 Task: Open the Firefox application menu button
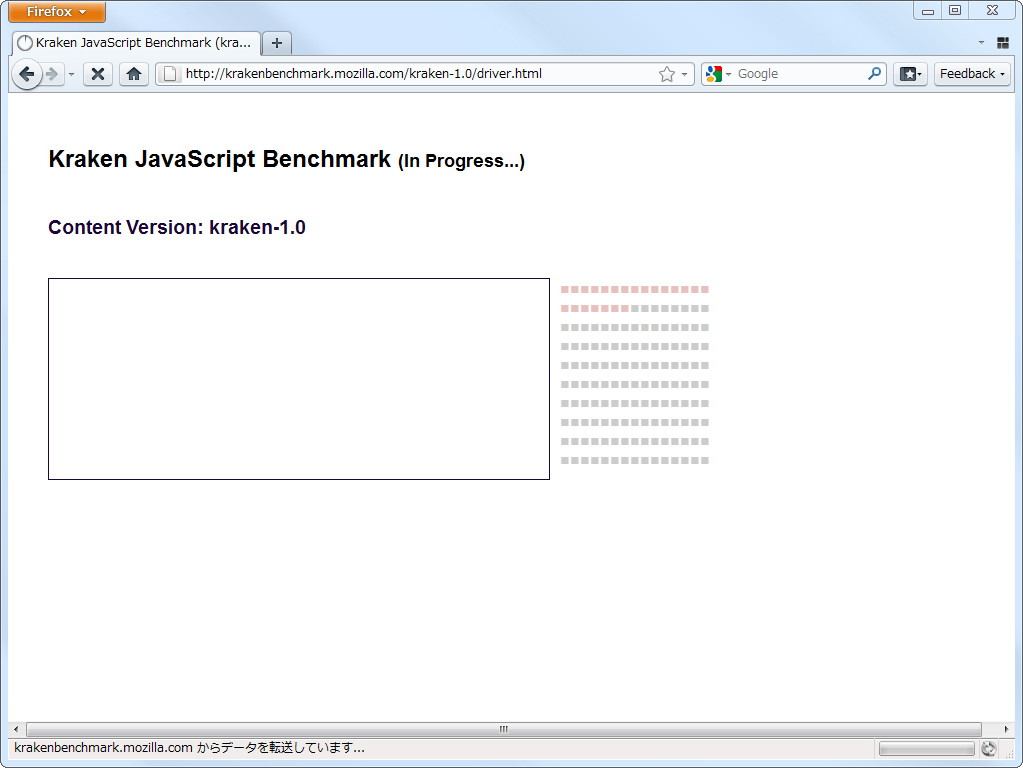click(x=57, y=12)
